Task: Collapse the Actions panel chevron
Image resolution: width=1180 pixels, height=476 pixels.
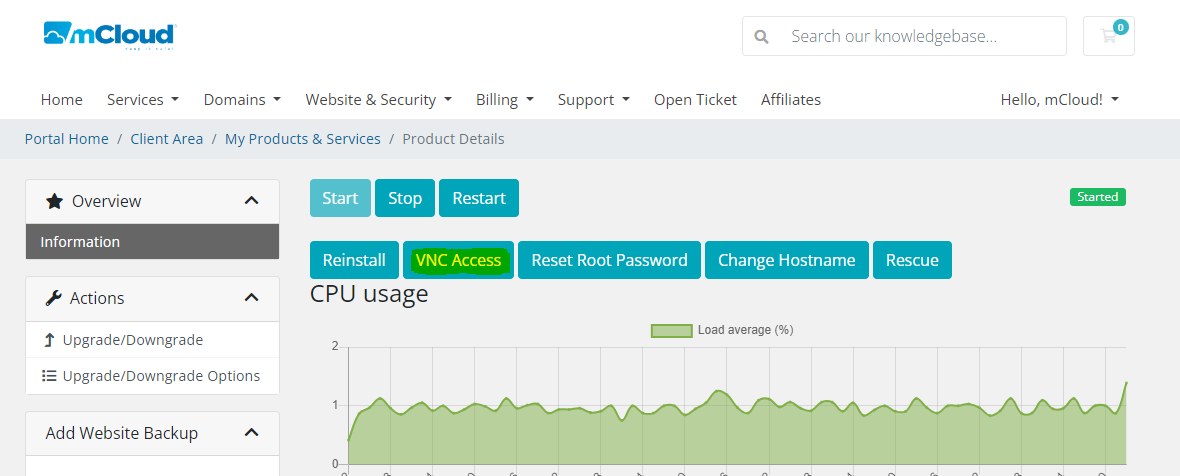Action: [251, 298]
